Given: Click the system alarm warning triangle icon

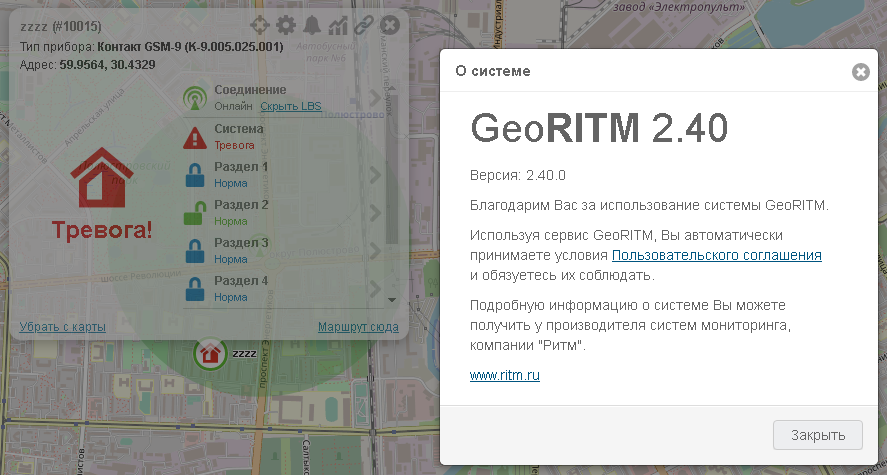Looking at the screenshot, I should [x=195, y=137].
